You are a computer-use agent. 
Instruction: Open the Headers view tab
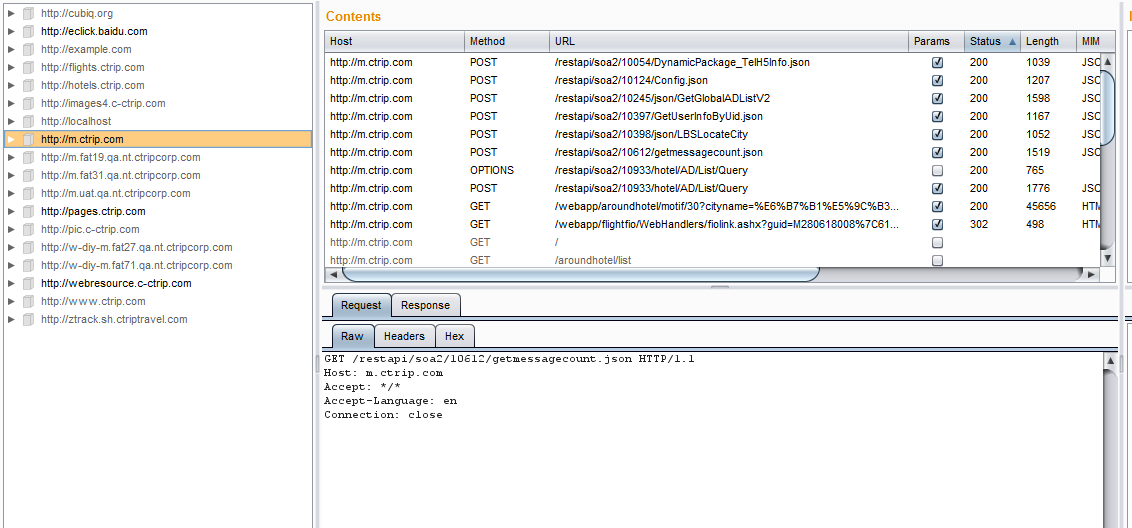[x=404, y=336]
